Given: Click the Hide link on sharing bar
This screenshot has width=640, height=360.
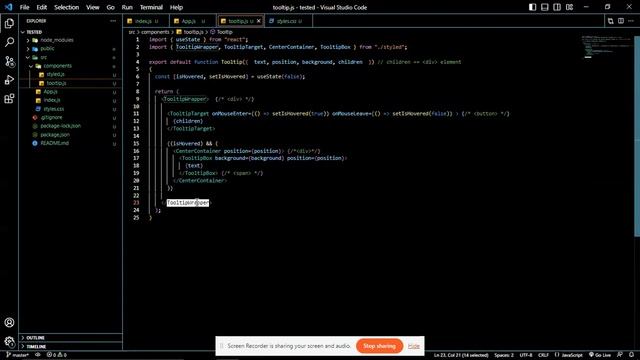Looking at the screenshot, I should click(413, 346).
